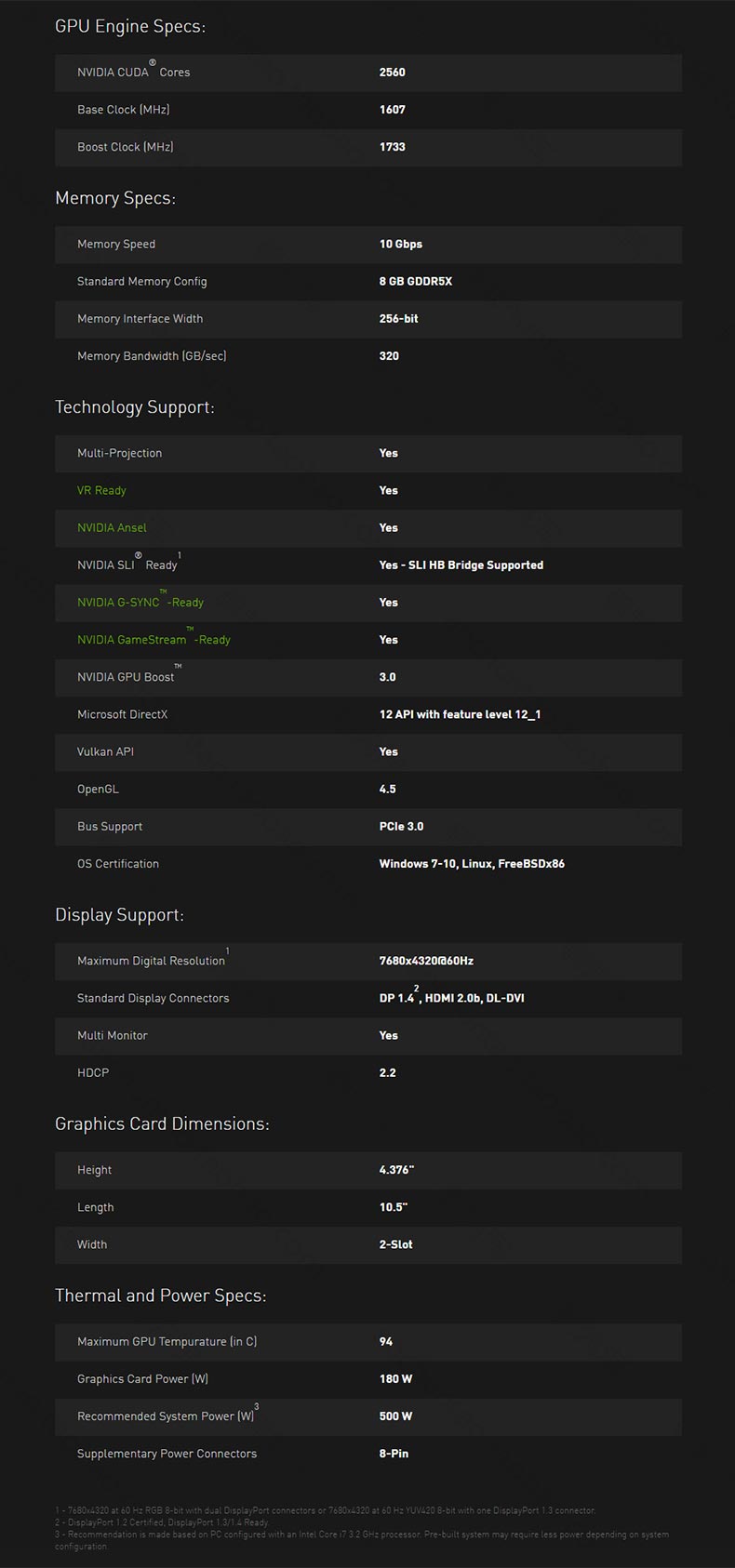Open the NVIDIA Ansel link
This screenshot has height=1568, width=735.
112,527
